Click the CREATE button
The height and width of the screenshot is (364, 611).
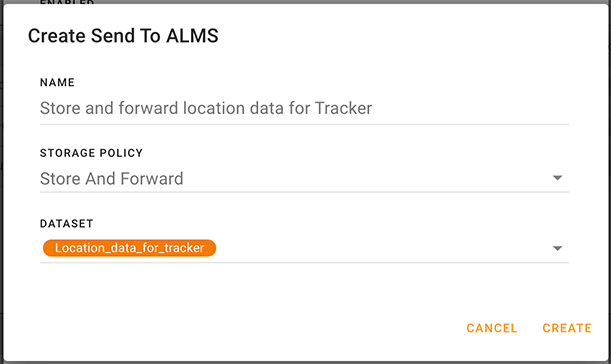[x=567, y=328]
